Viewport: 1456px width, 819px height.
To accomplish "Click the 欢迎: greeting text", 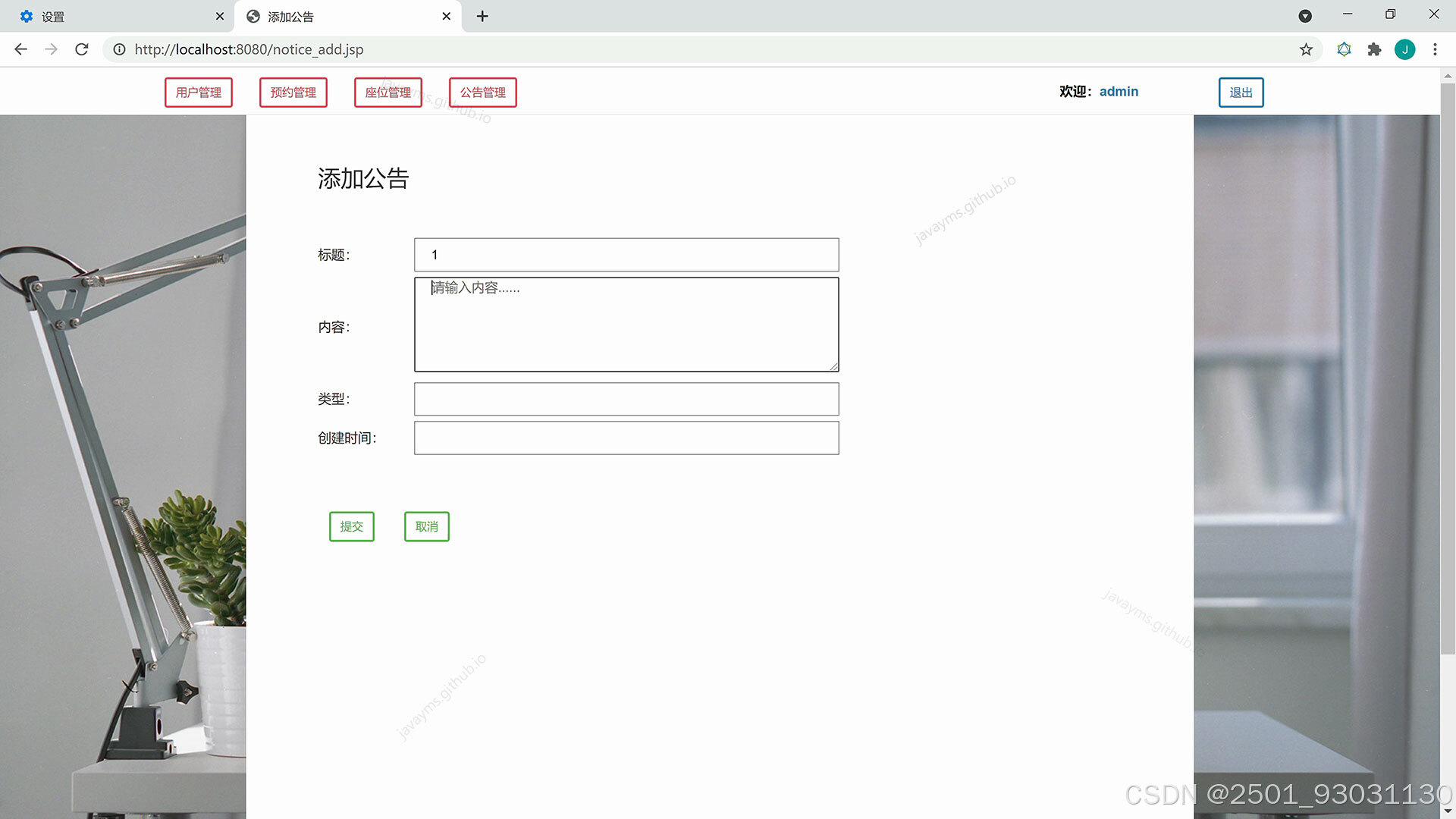I will click(x=1075, y=92).
